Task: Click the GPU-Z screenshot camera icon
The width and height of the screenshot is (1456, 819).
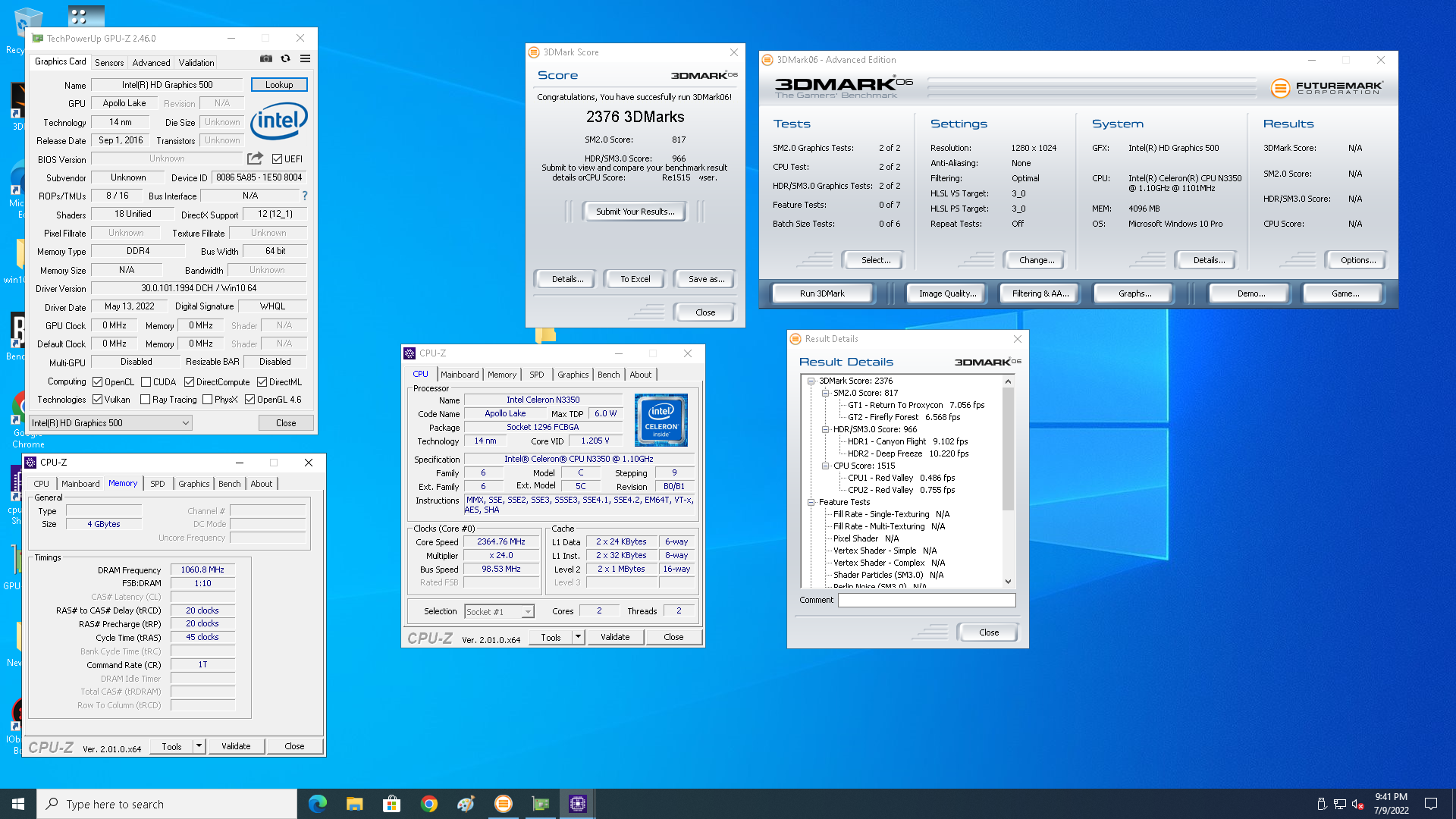Action: click(266, 58)
